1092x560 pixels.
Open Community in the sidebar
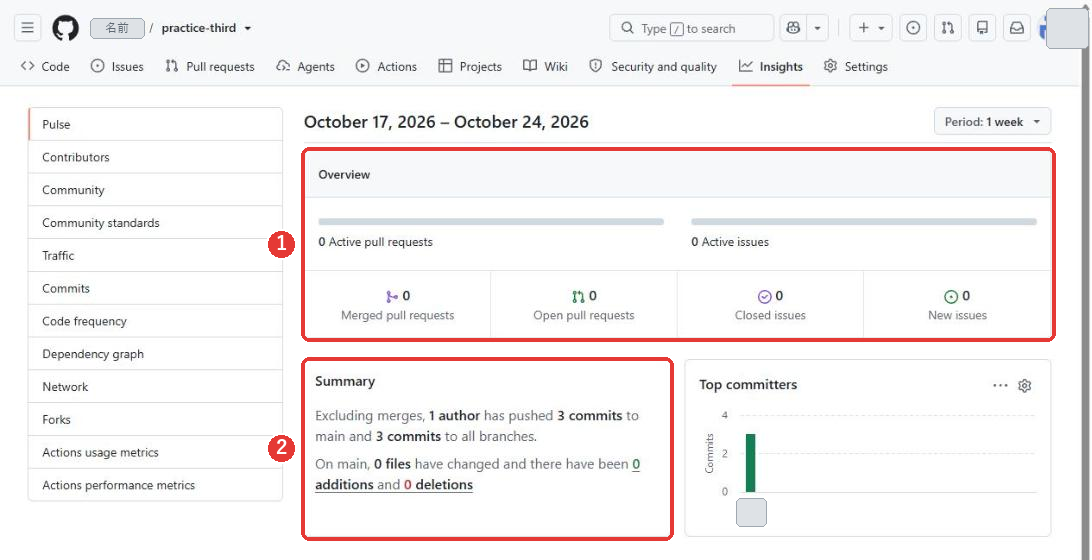(x=155, y=190)
